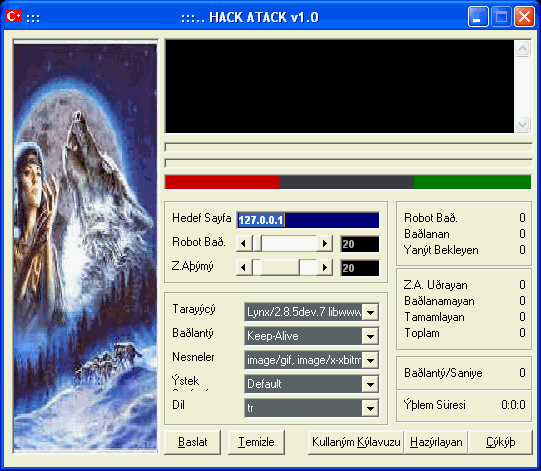Click the Çýkýþ exit button
Viewport: 541px width, 471px height.
[500, 442]
